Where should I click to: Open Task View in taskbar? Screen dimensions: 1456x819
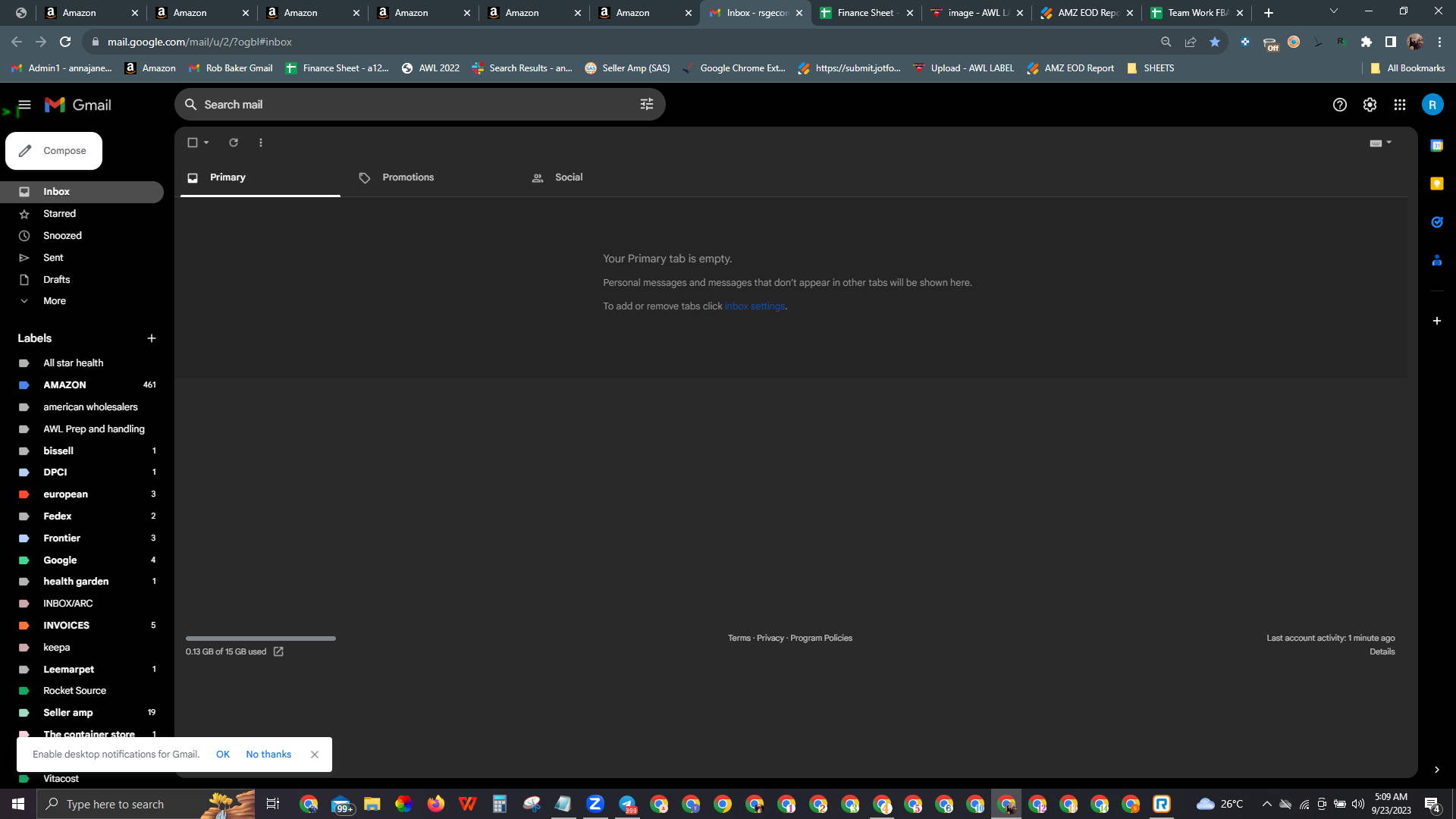click(x=273, y=804)
